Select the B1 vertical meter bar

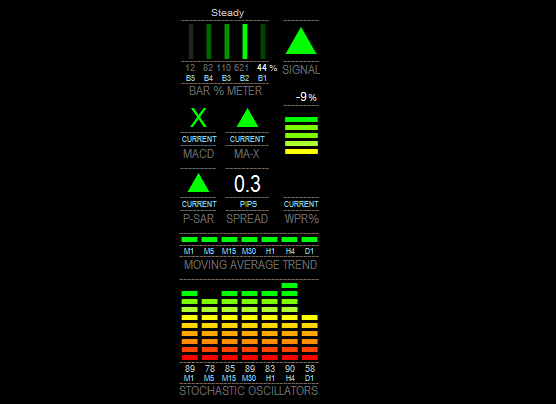pos(263,41)
